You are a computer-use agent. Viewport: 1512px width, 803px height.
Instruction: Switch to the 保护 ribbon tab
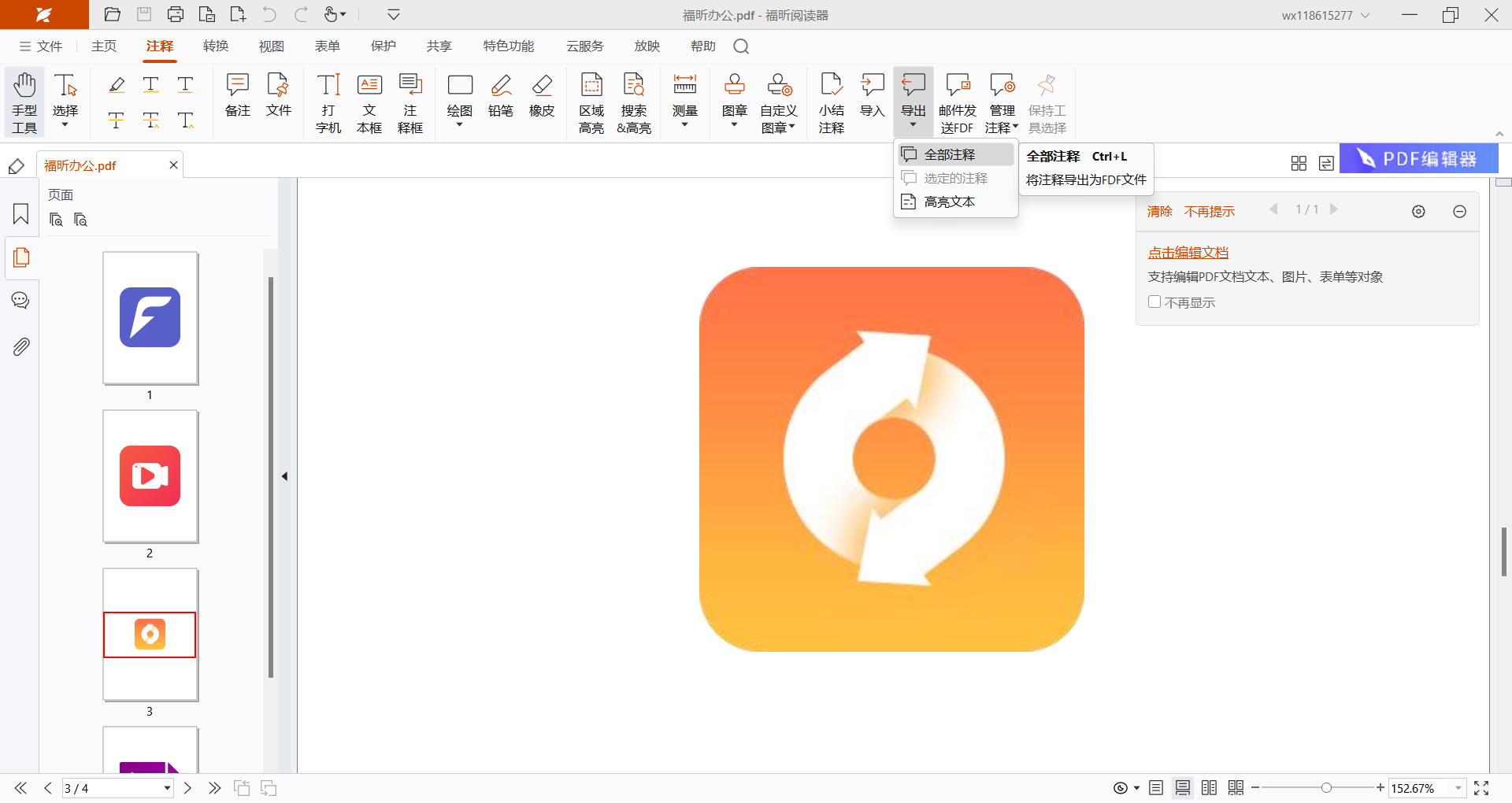[384, 46]
